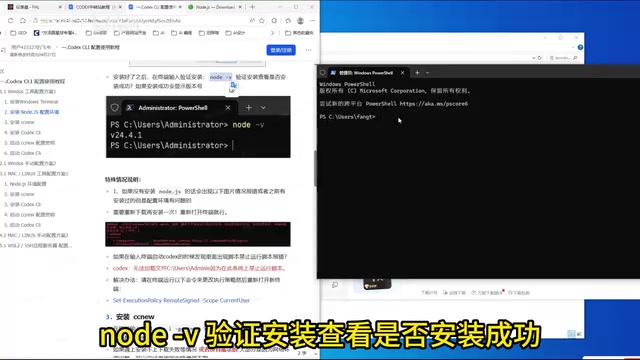Go to browser home page
This screenshot has height=360, width=640.
23,20
